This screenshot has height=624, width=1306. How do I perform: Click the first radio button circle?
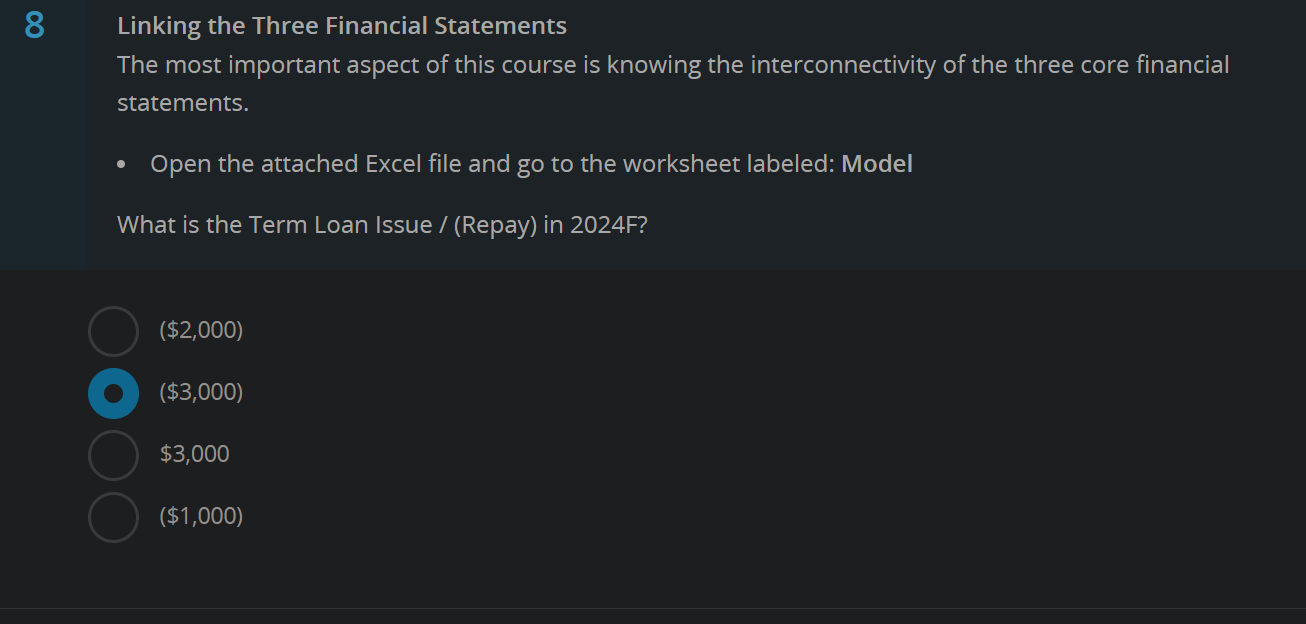pyautogui.click(x=113, y=330)
